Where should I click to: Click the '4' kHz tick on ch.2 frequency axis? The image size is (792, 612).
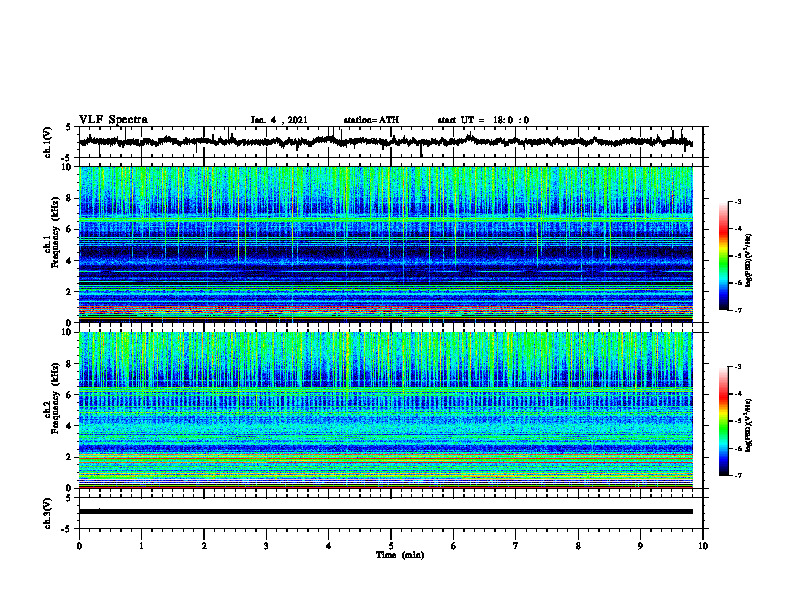coord(69,426)
